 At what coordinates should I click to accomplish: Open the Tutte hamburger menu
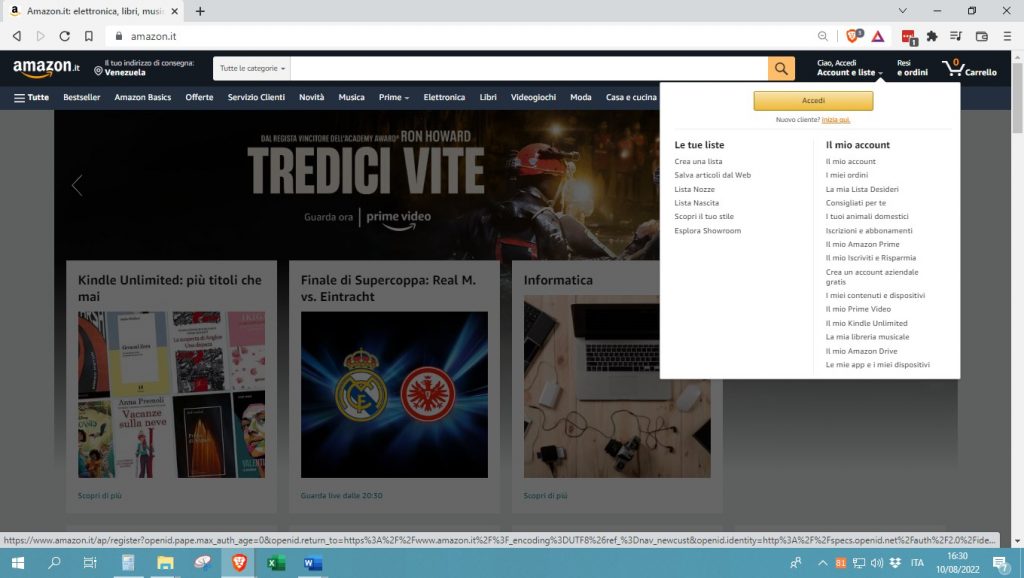tap(31, 97)
